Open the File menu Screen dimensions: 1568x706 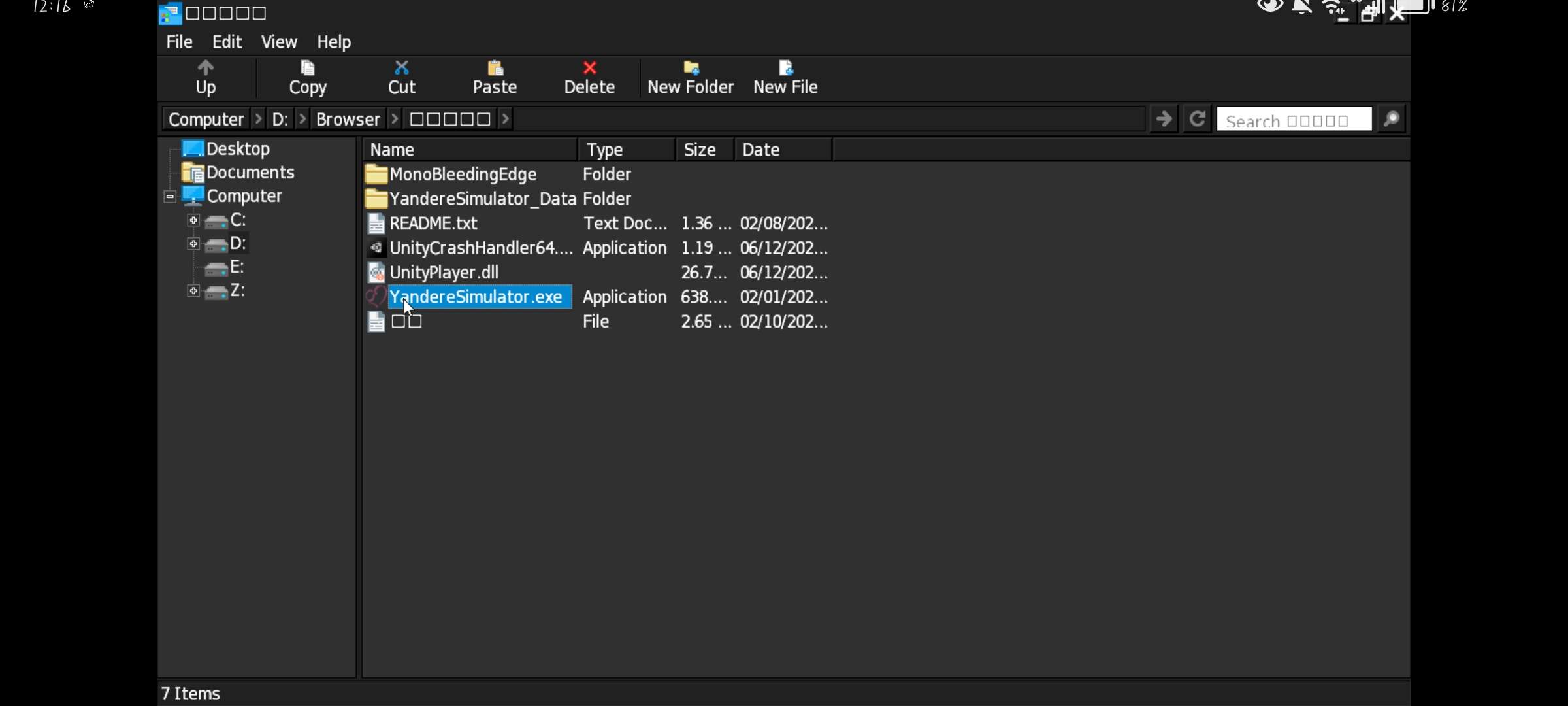[x=179, y=42]
